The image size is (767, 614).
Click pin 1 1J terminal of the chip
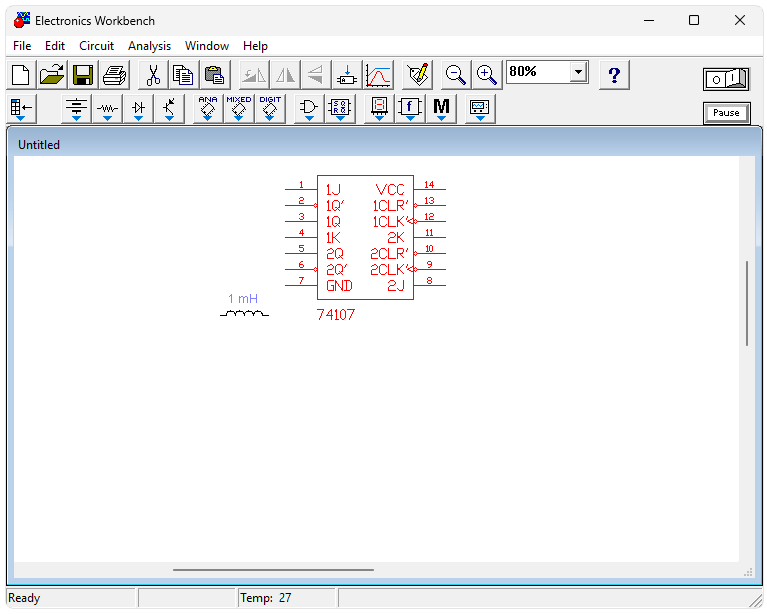(301, 189)
